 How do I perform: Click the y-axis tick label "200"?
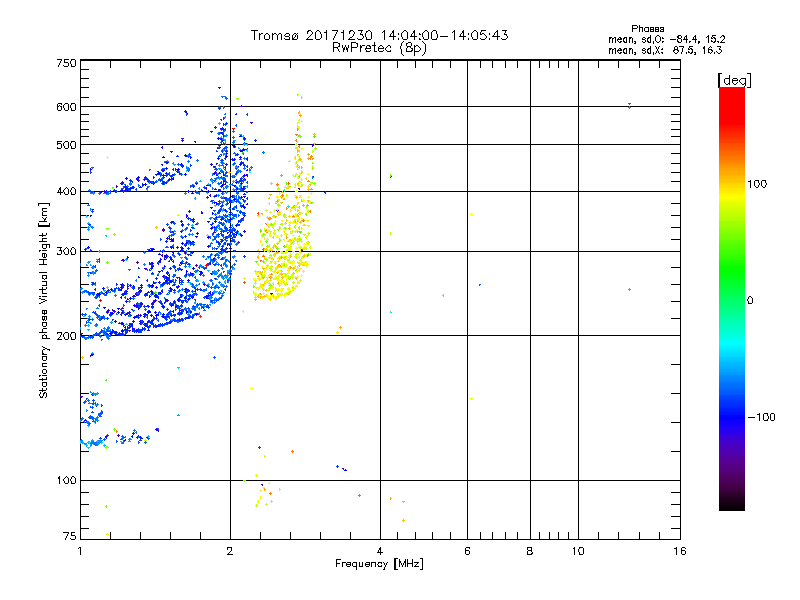(67, 336)
